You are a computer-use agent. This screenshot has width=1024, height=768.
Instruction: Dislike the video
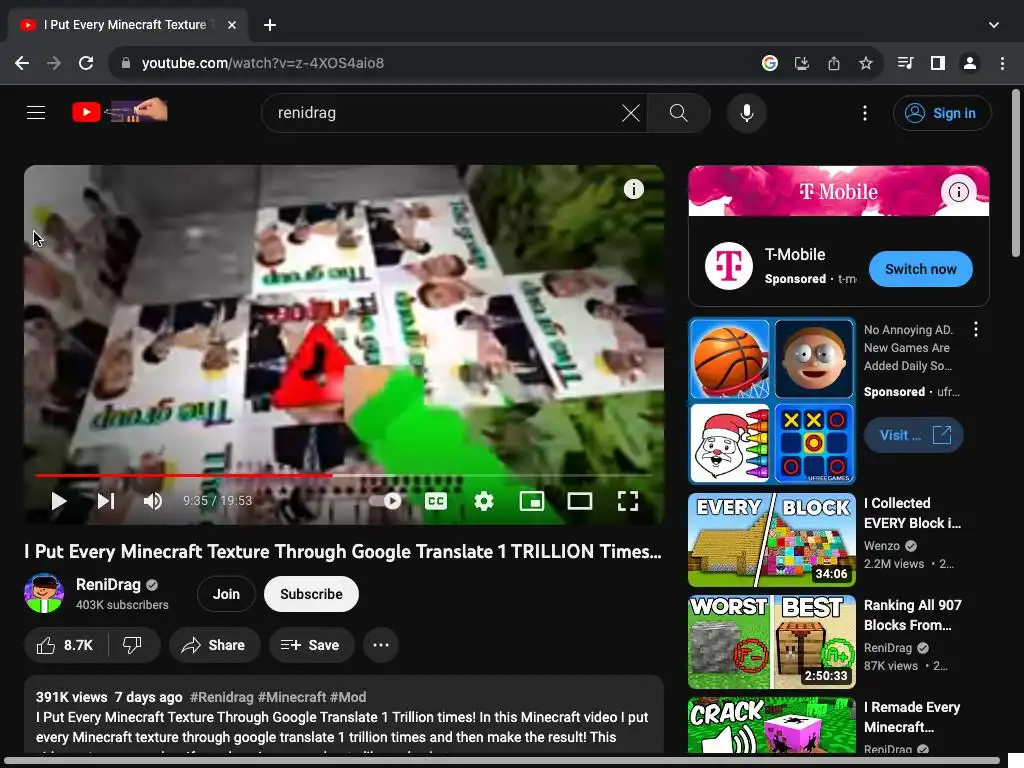click(x=133, y=645)
